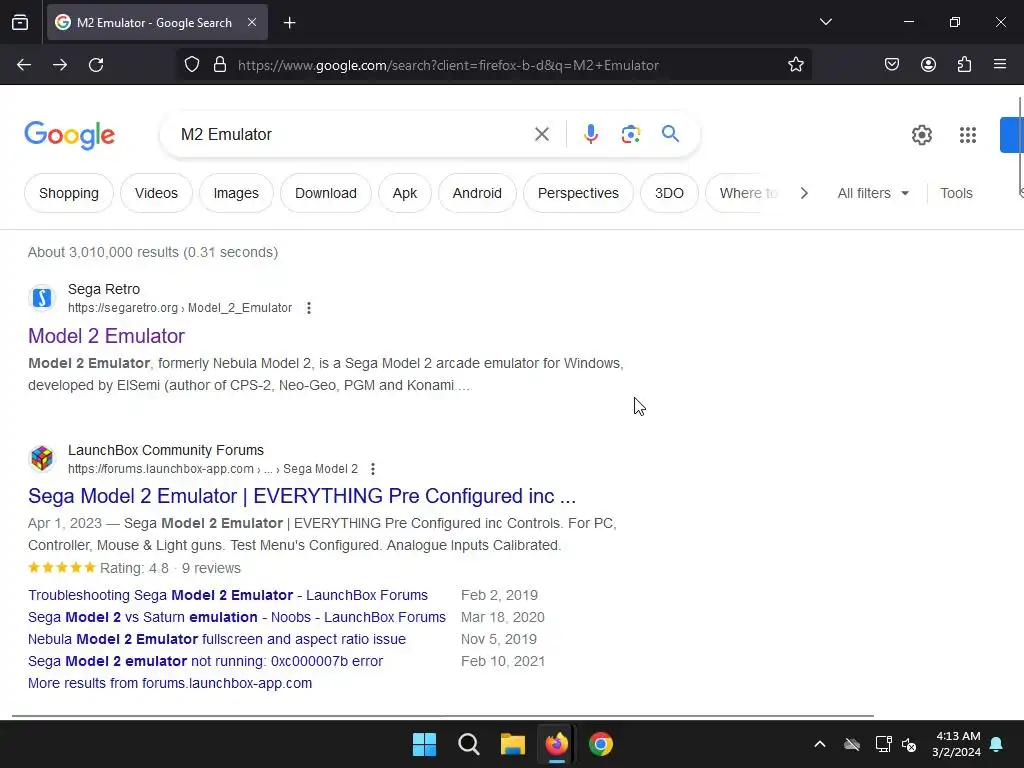1024x768 pixels.
Task: Open the Google apps grid
Action: (967, 135)
